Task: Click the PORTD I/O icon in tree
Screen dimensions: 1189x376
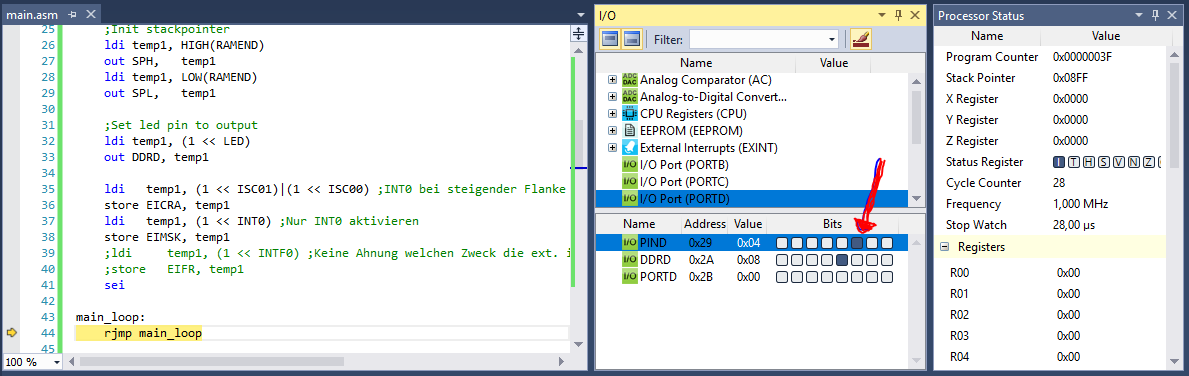Action: coord(629,198)
